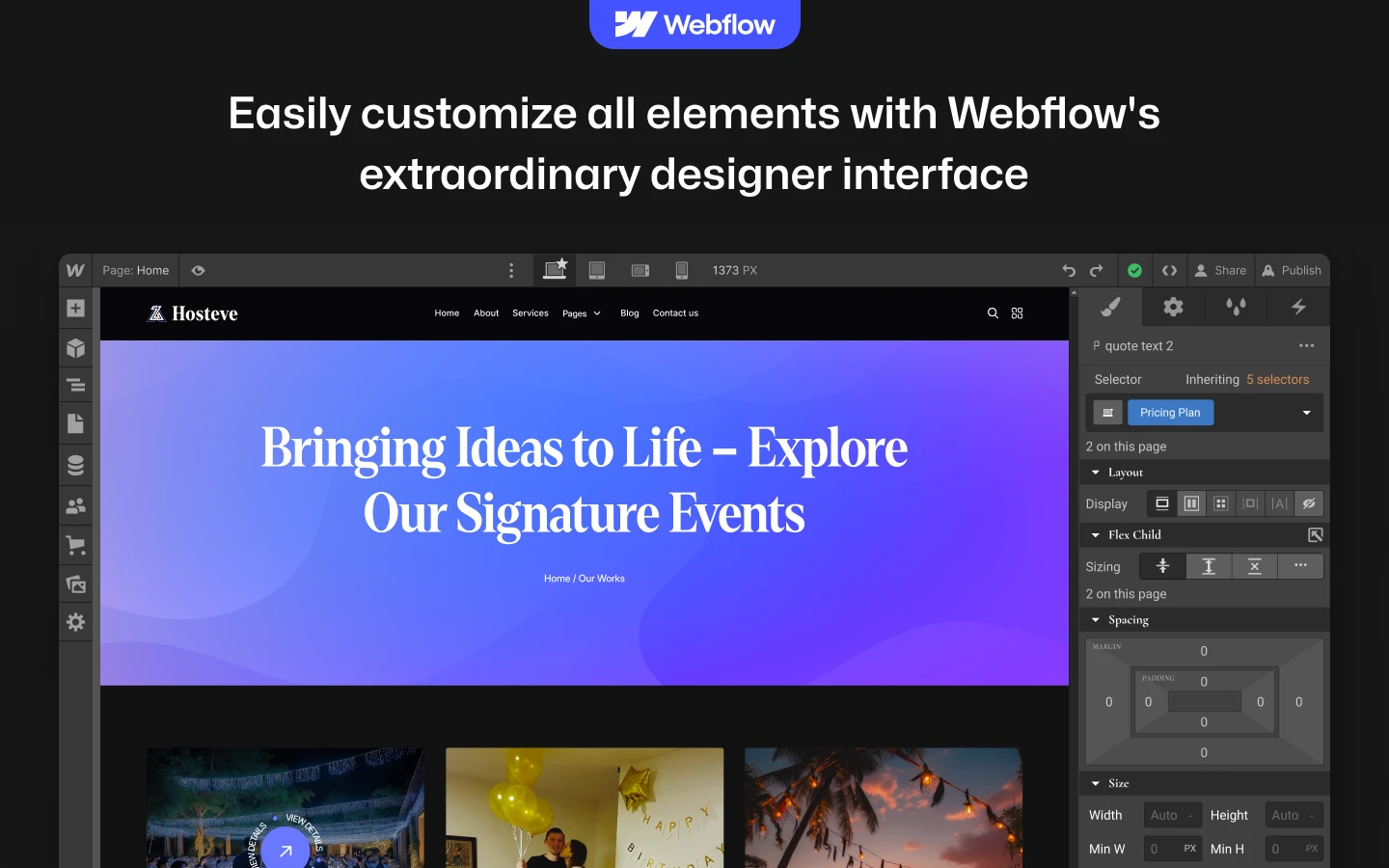Select the mobile portrait breakpoint

click(682, 271)
